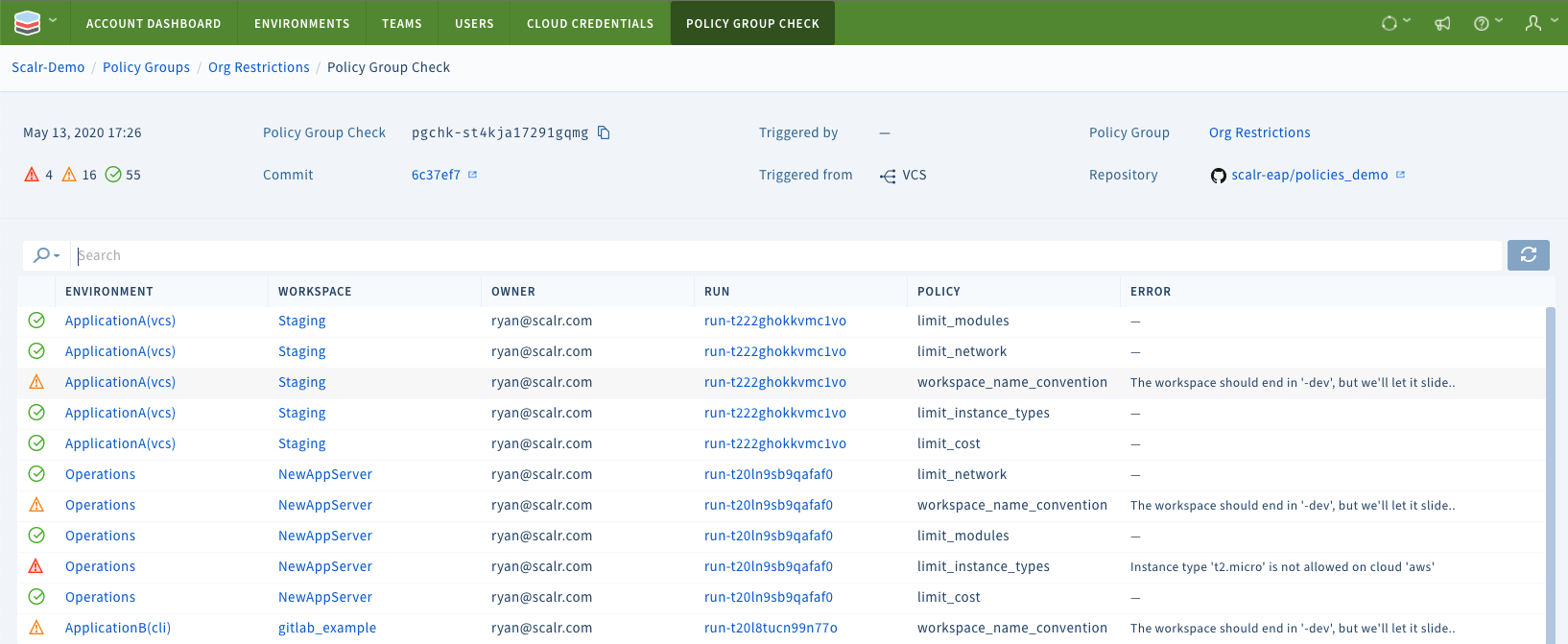Screen dimensions: 1568x644
Task: Open scalr-eap/policies_demo repository link
Action: (1309, 175)
